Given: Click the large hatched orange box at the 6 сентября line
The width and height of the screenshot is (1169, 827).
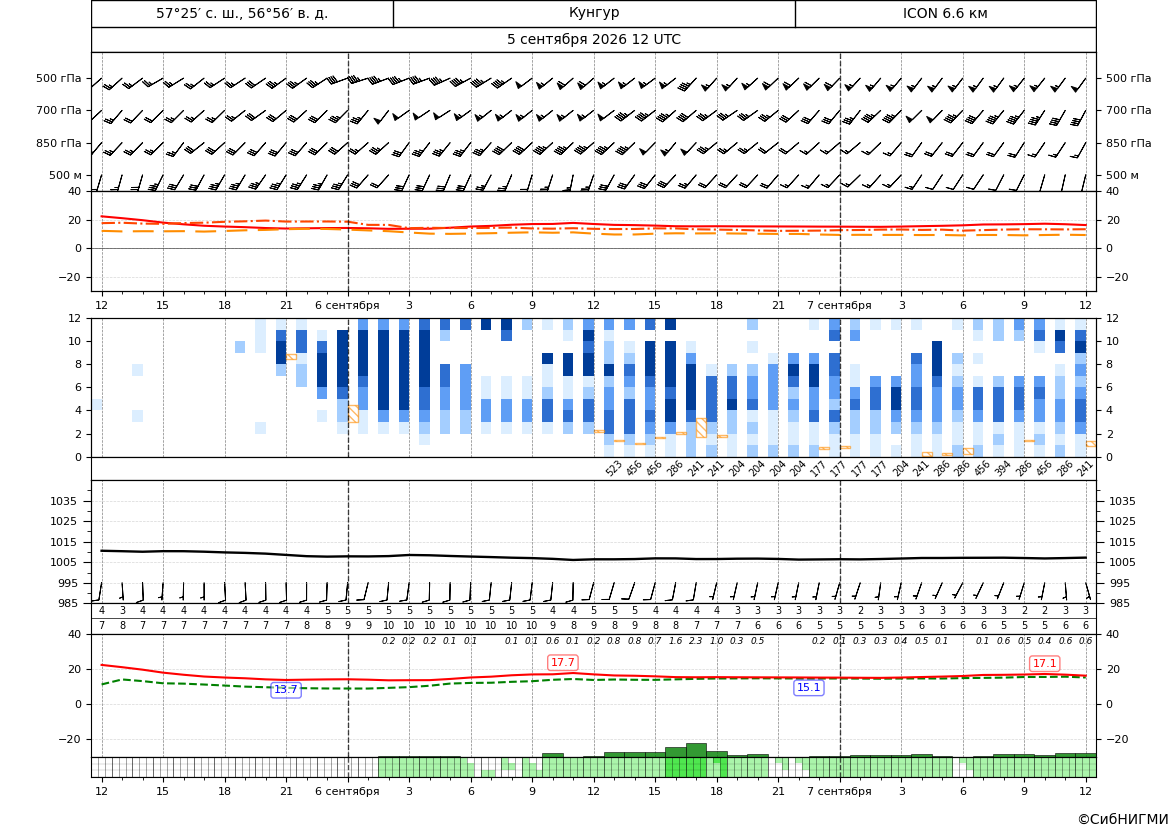Looking at the screenshot, I should coord(353,414).
